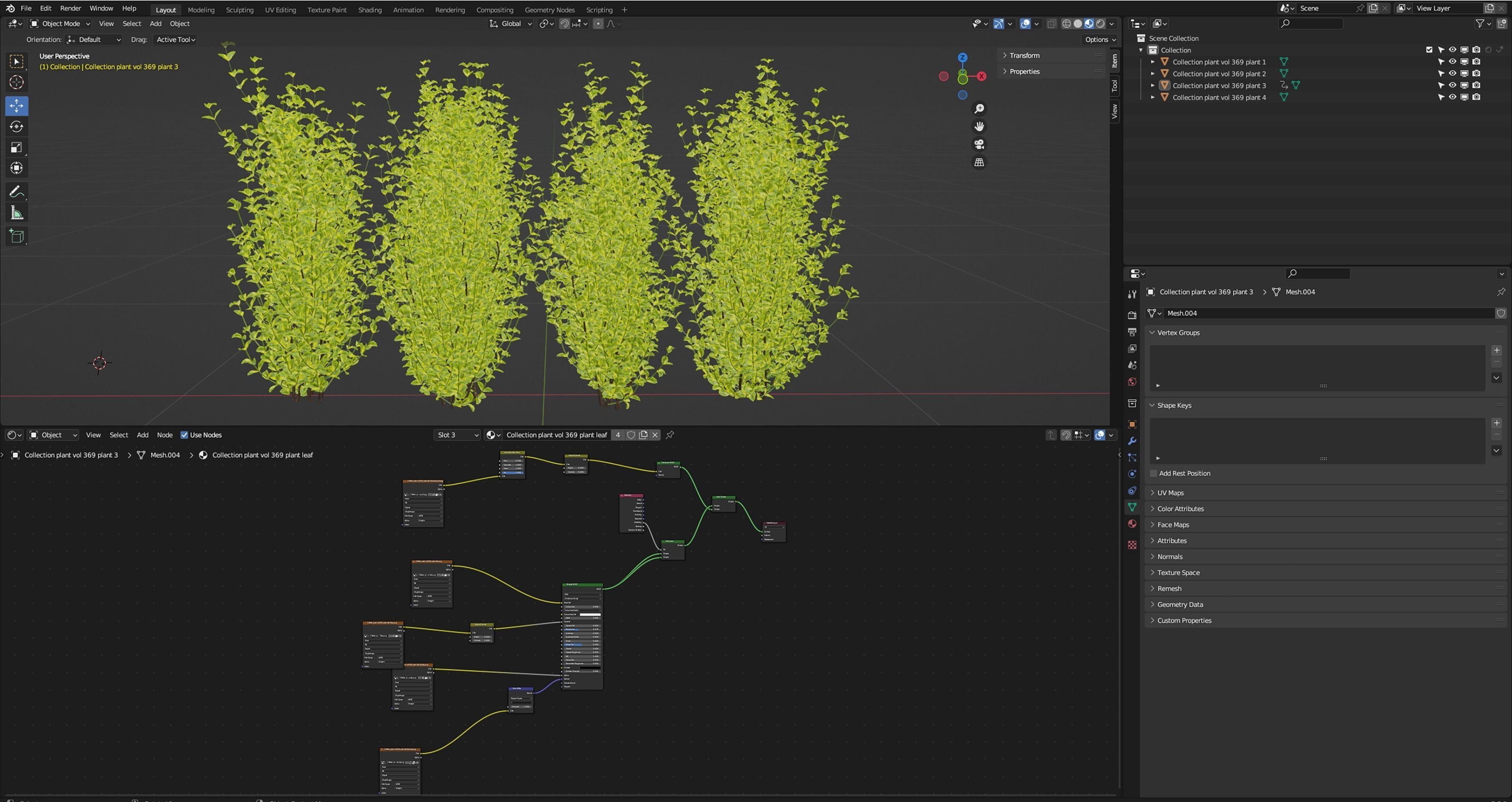Switch to the Geometry Nodes workspace tab

pos(549,10)
